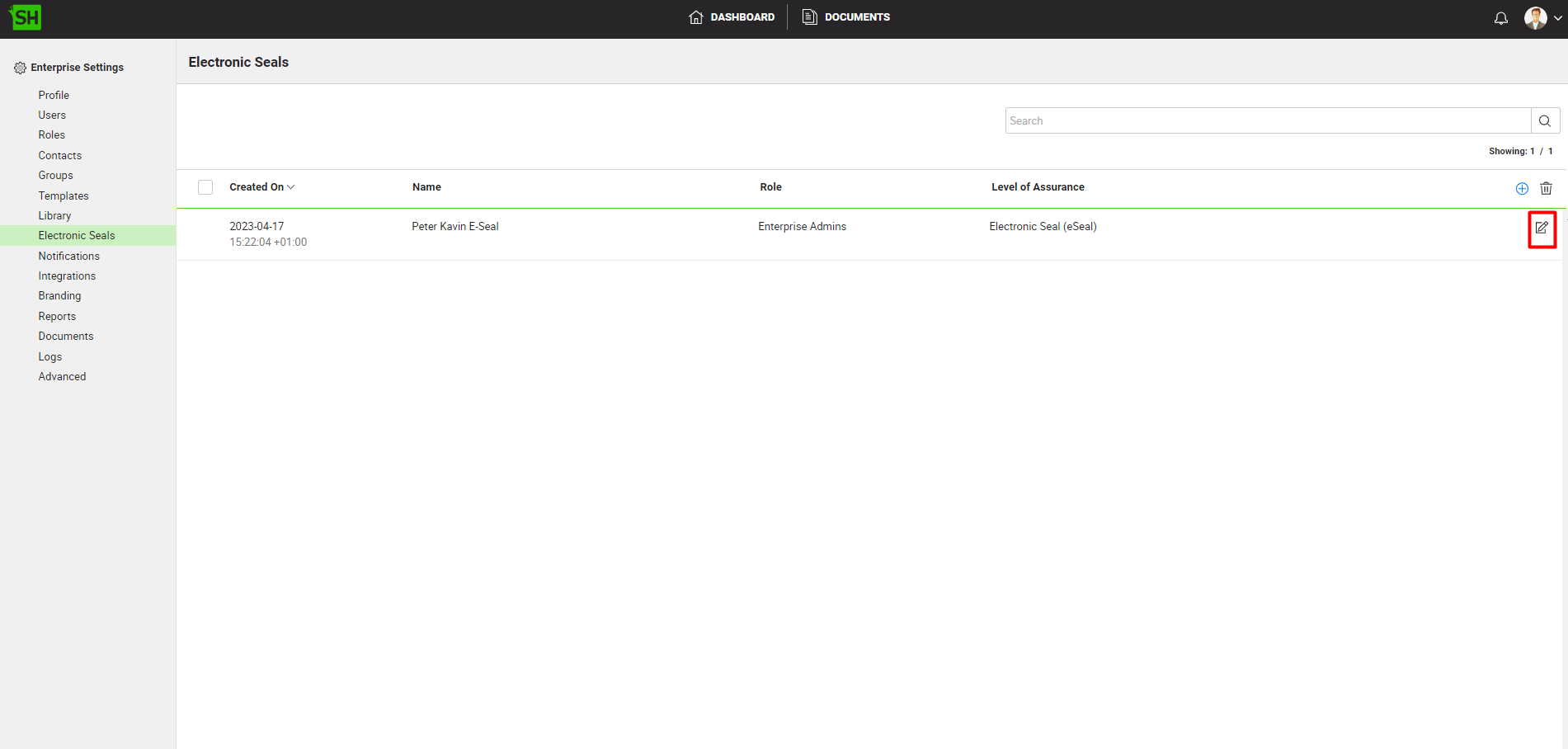Open the Roles settings page
The width and height of the screenshot is (1568, 749).
click(51, 135)
